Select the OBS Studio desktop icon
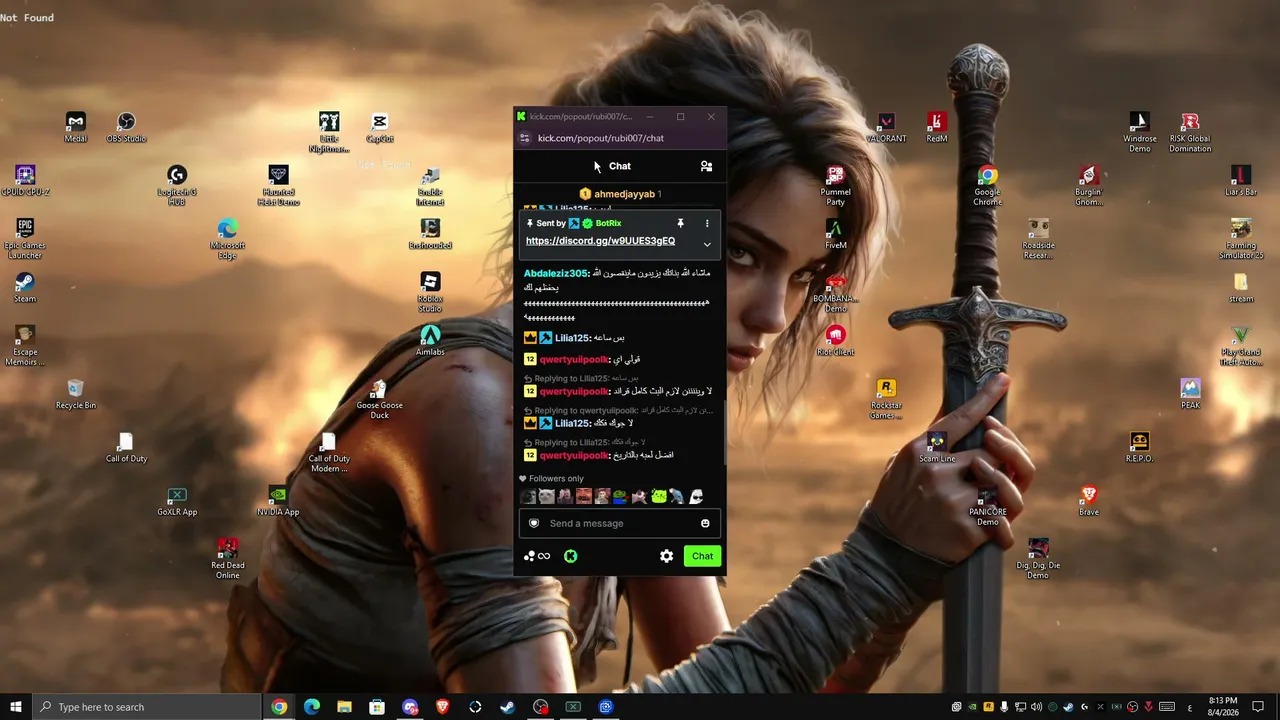This screenshot has height=720, width=1280. (126, 128)
